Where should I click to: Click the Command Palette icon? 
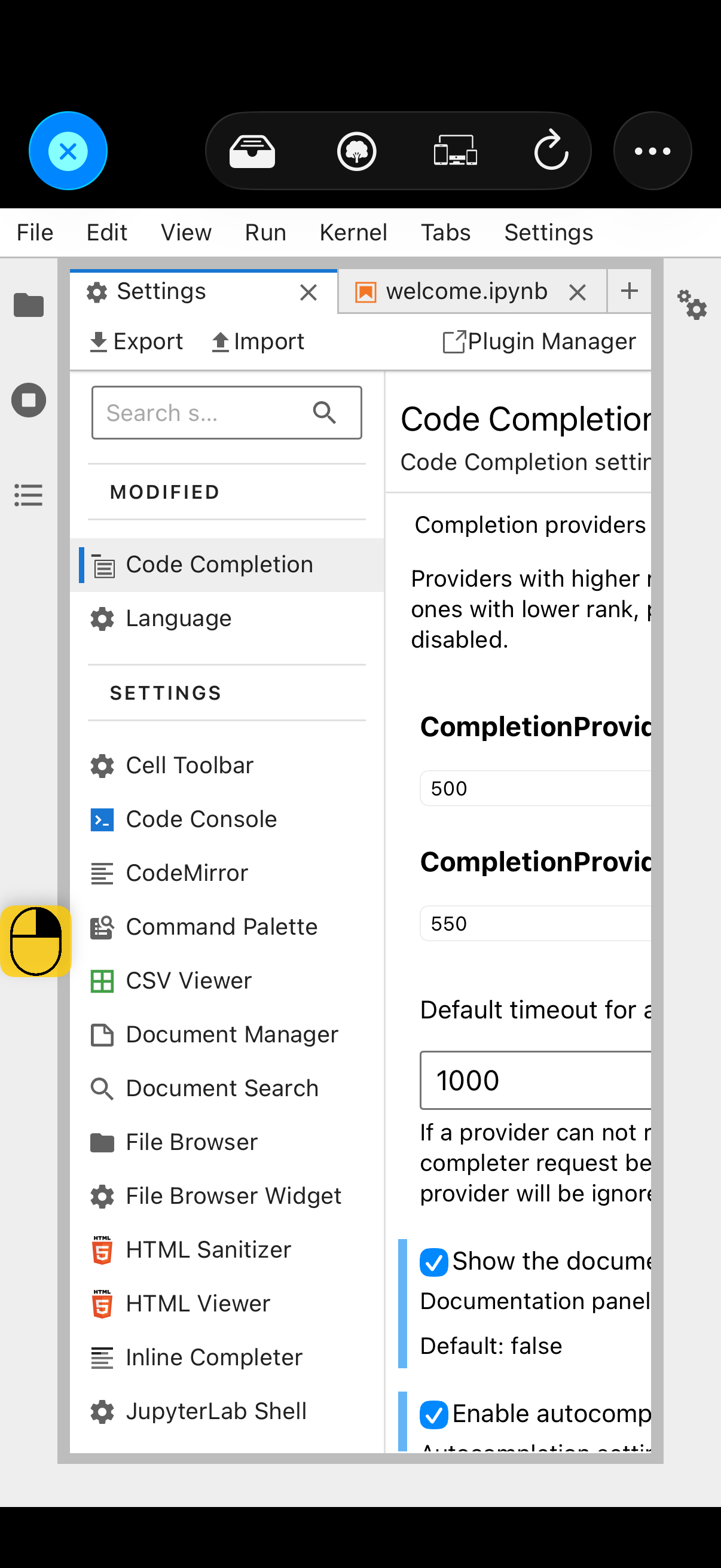tap(102, 927)
